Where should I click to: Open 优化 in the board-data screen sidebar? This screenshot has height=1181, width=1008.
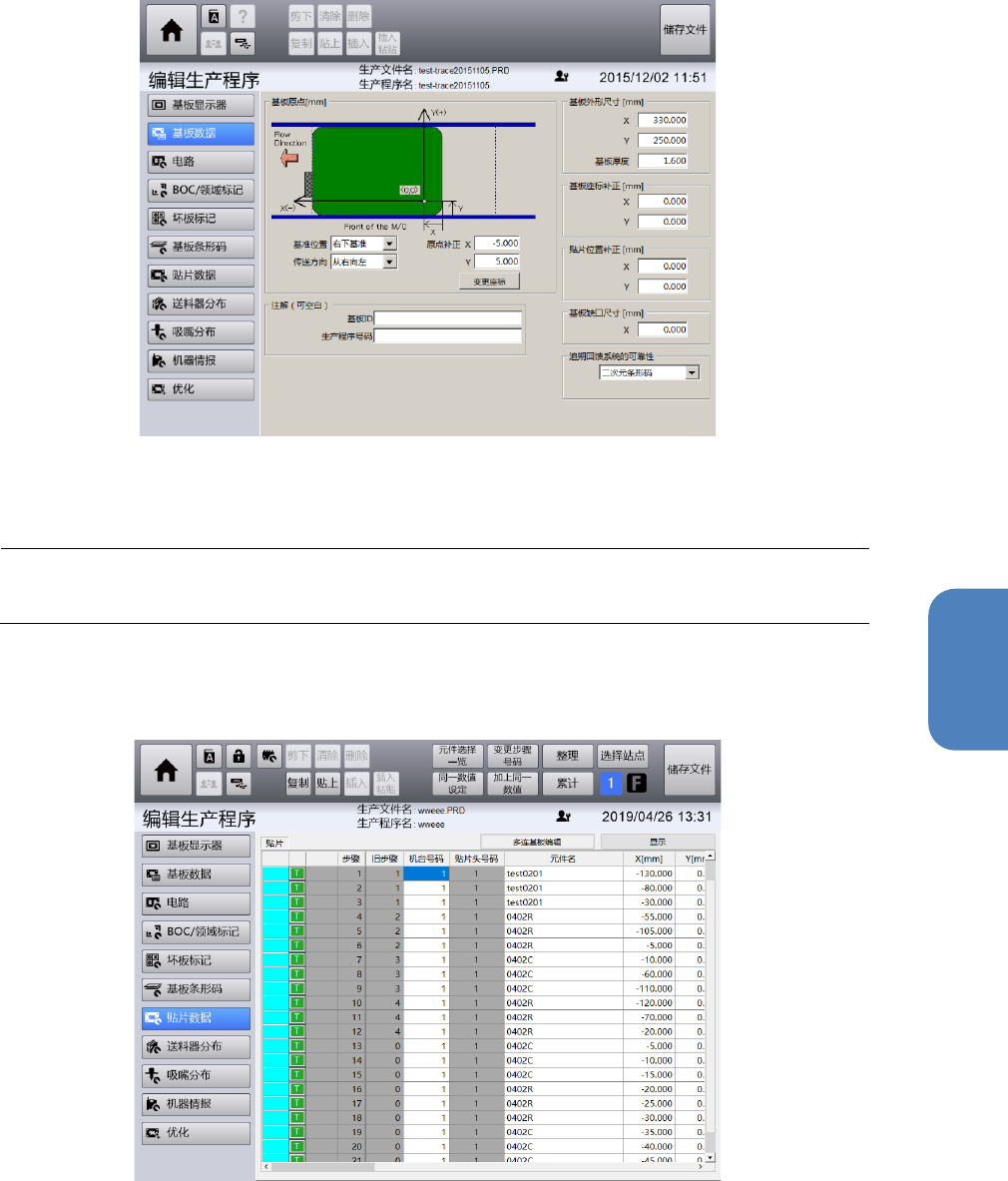[x=201, y=389]
